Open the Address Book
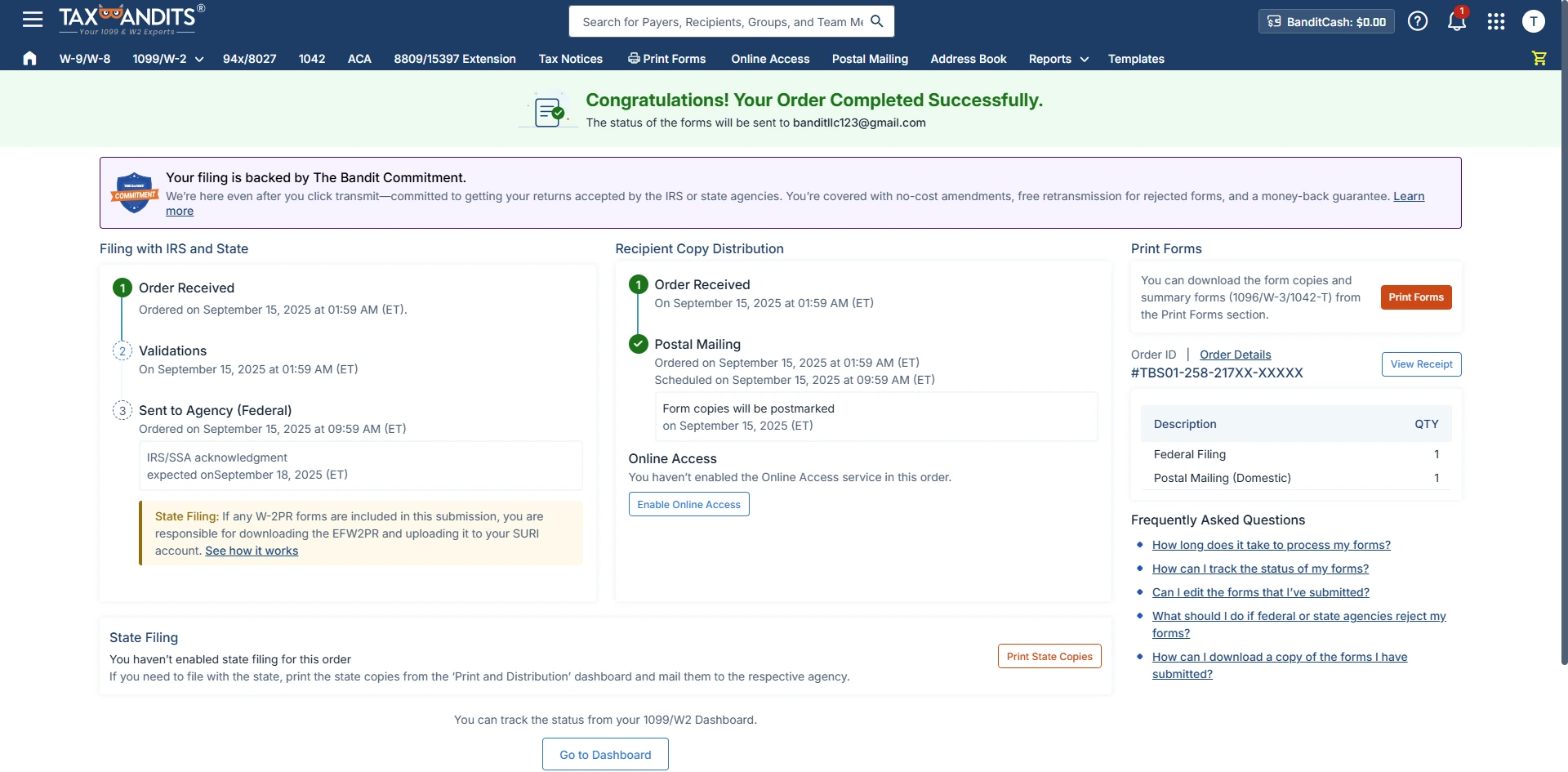 pos(968,59)
